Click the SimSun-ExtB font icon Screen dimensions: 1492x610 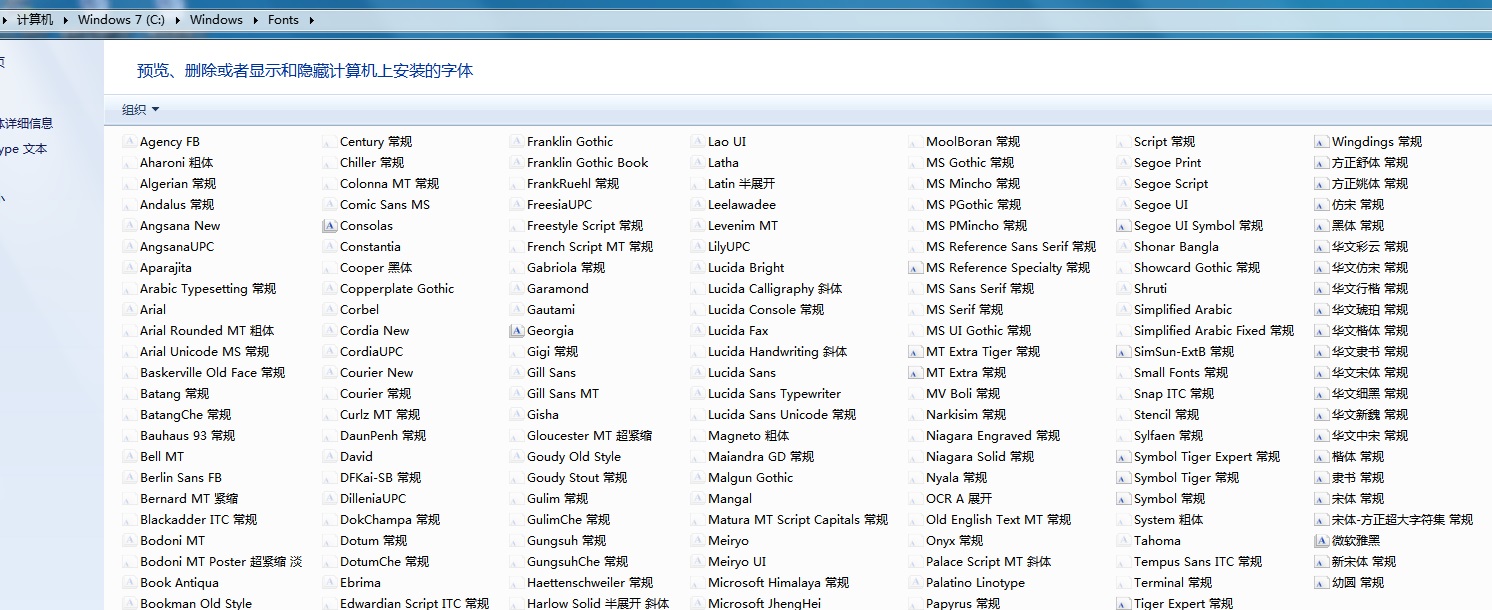click(1123, 352)
